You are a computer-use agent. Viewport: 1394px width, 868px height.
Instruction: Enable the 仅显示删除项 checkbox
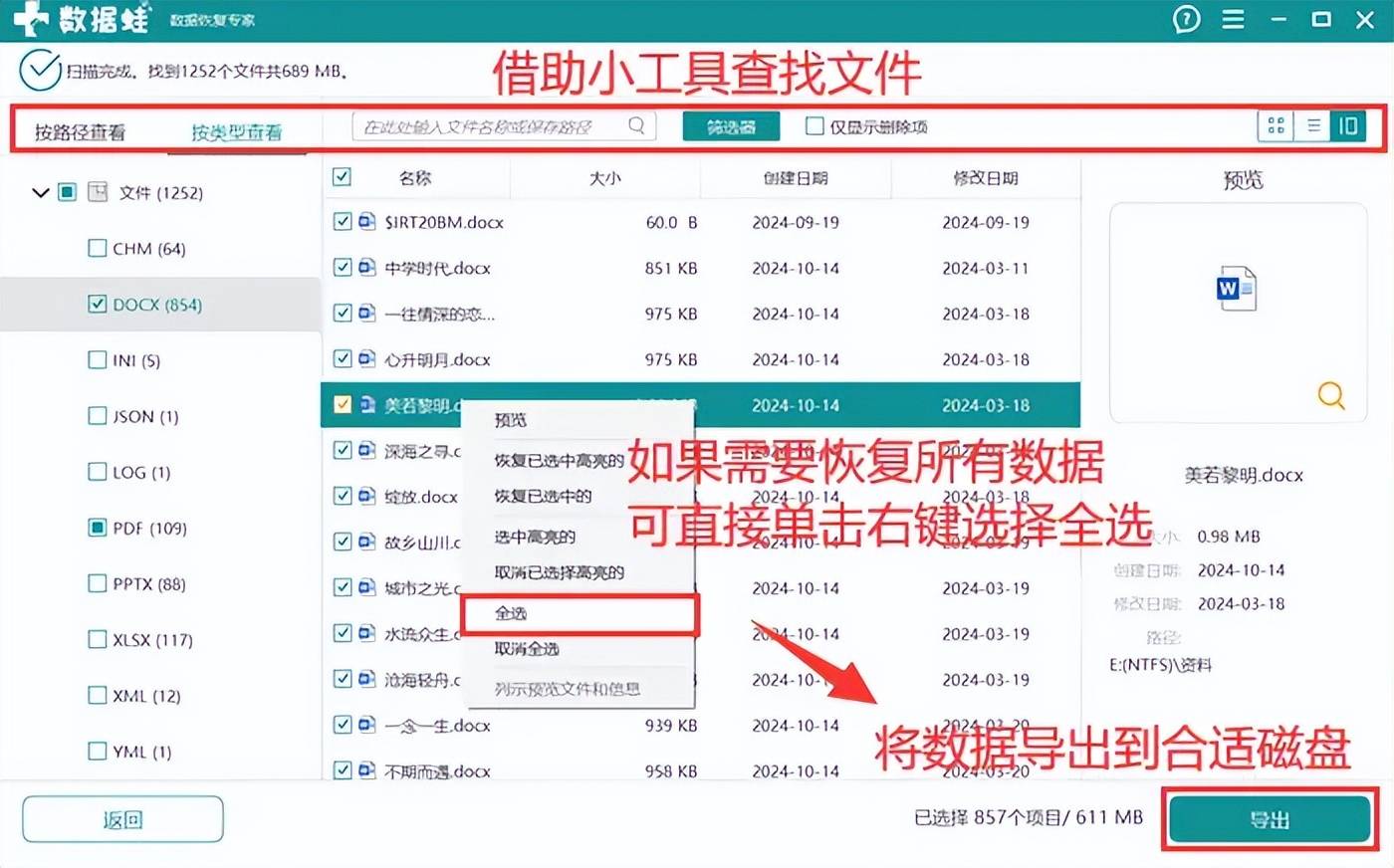[x=814, y=126]
